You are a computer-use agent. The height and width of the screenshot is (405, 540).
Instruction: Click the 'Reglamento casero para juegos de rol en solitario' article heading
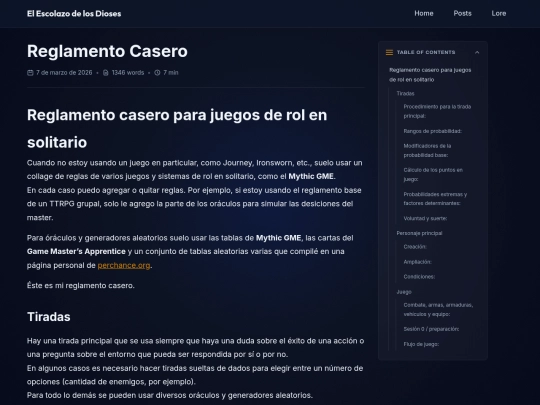coord(177,128)
